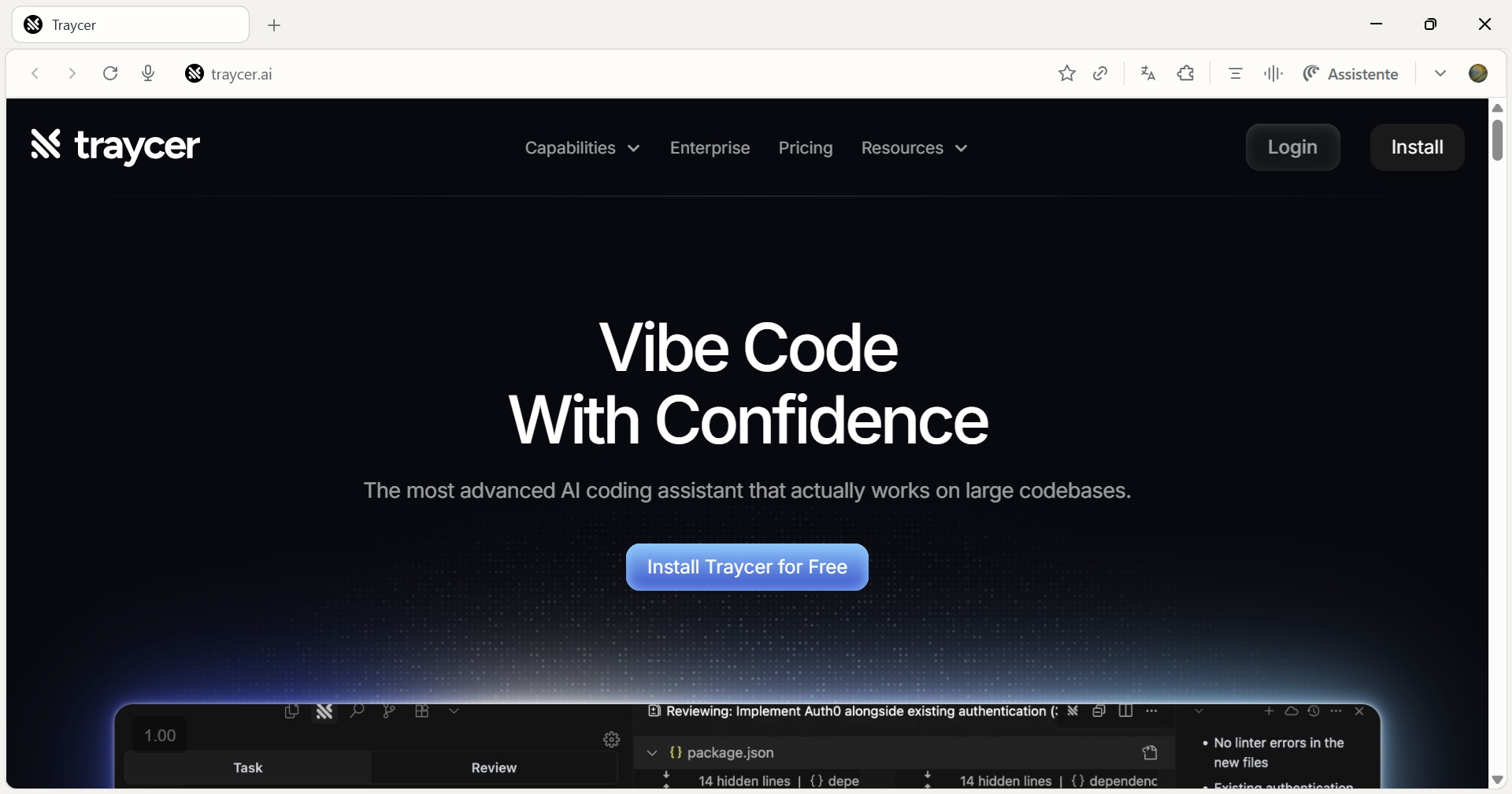Click the Login button
This screenshot has height=794, width=1512.
[x=1292, y=147]
